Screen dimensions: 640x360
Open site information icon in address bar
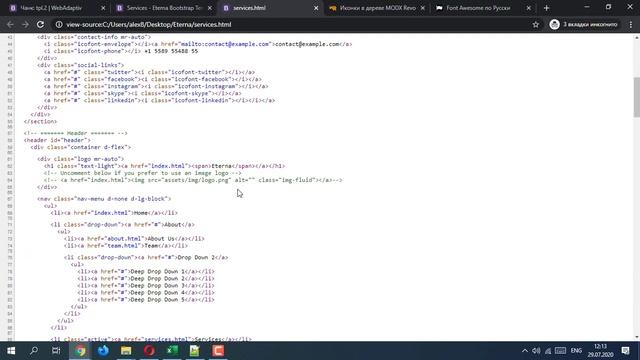click(59, 24)
